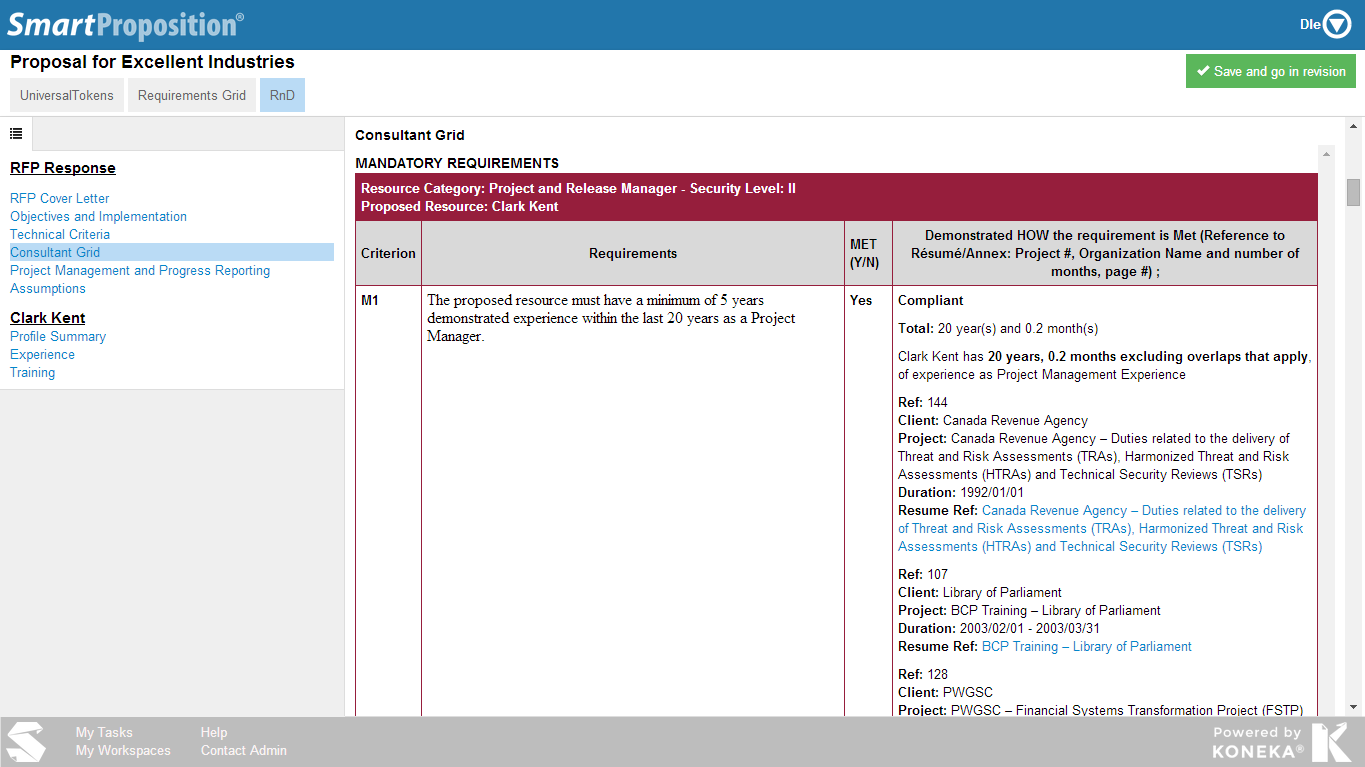Viewport: 1365px width, 767px height.
Task: Open My Workspaces in the footer
Action: (x=123, y=751)
